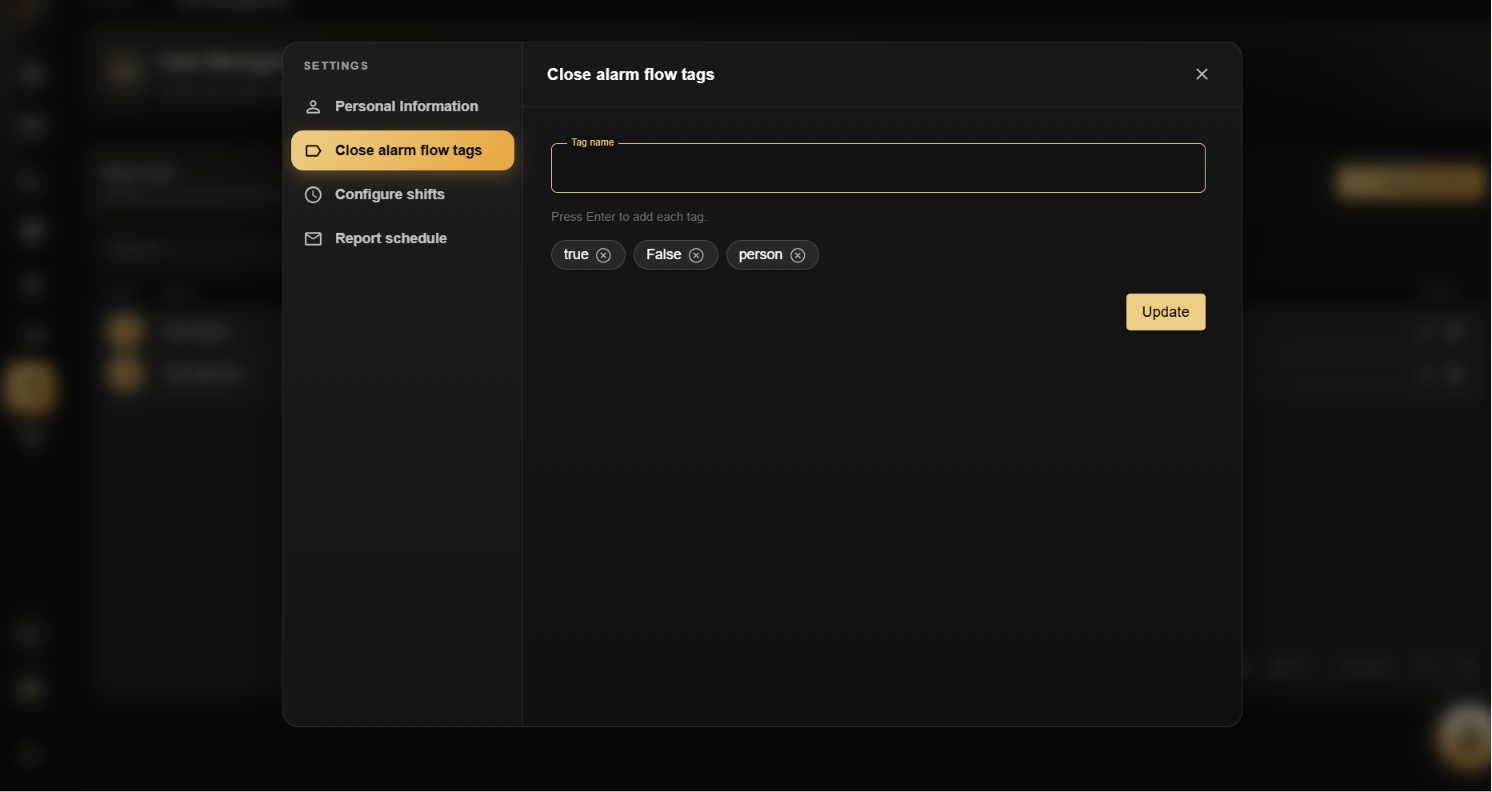Close the settings dialog

click(x=1202, y=75)
